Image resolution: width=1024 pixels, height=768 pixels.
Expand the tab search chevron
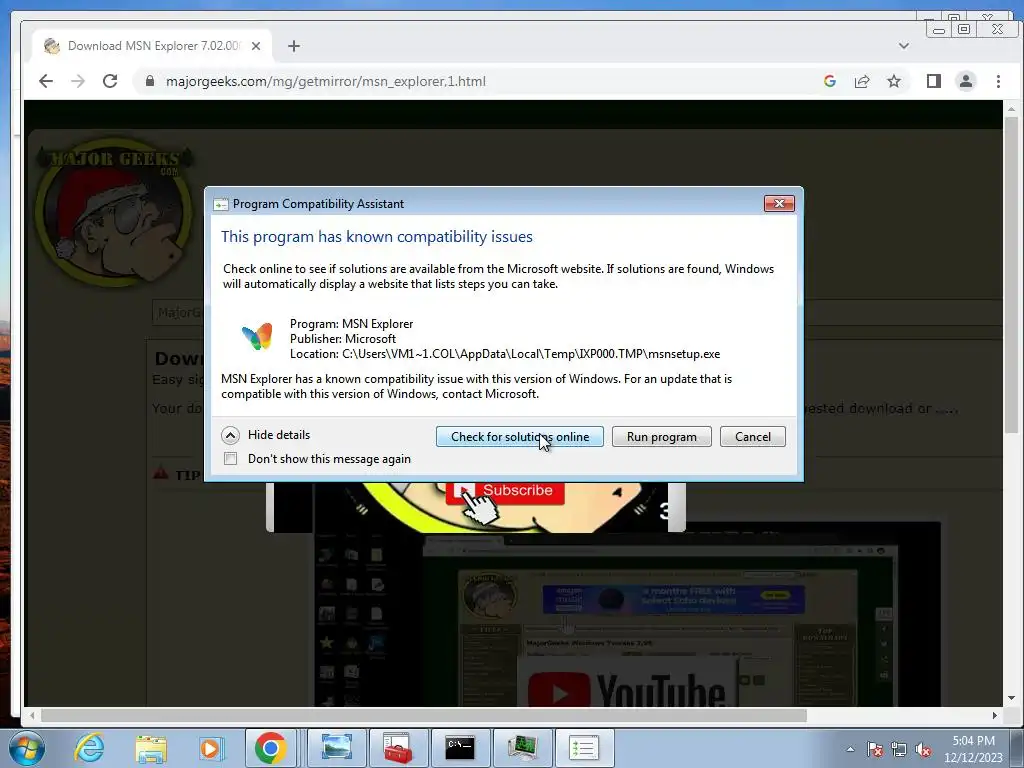coord(904,46)
